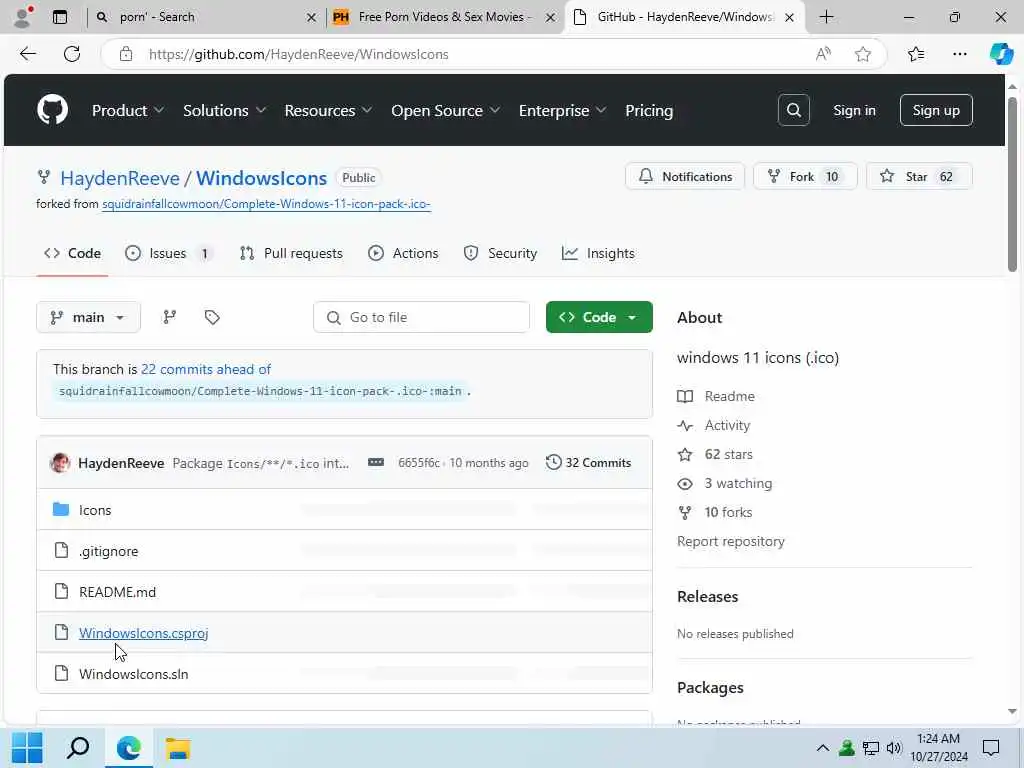Fork the repository
The height and width of the screenshot is (768, 1024).
(805, 176)
